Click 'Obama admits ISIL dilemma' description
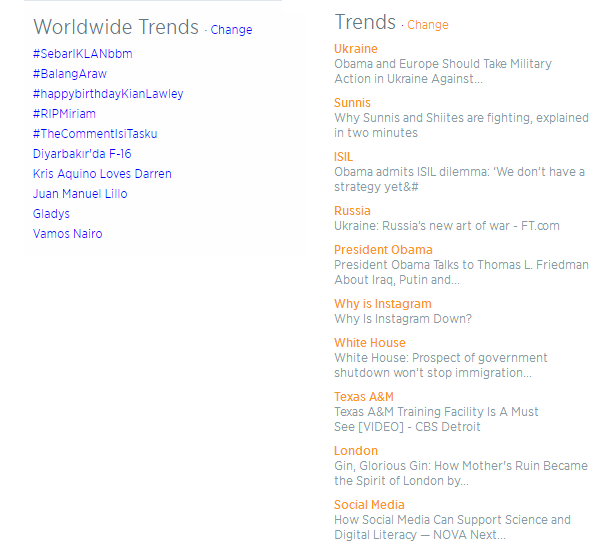This screenshot has width=600, height=549. [x=459, y=179]
